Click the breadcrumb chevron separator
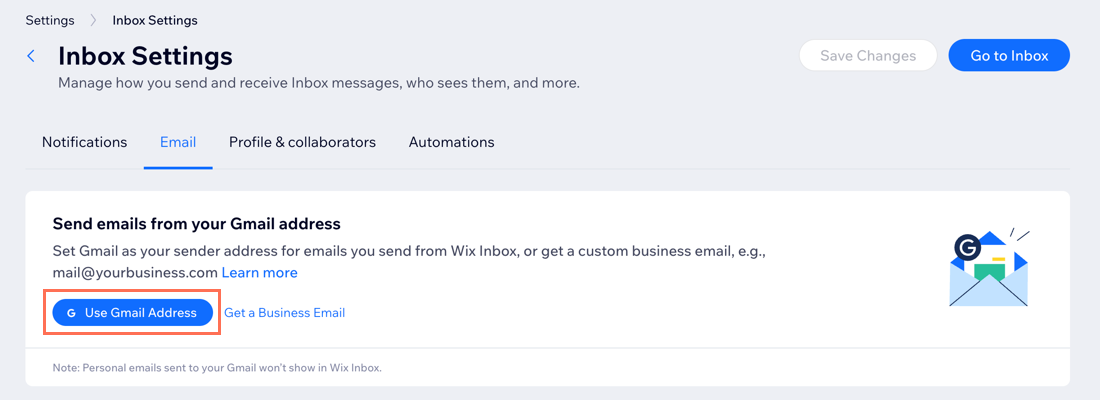Screen dimensions: 1100x400 coord(93,20)
